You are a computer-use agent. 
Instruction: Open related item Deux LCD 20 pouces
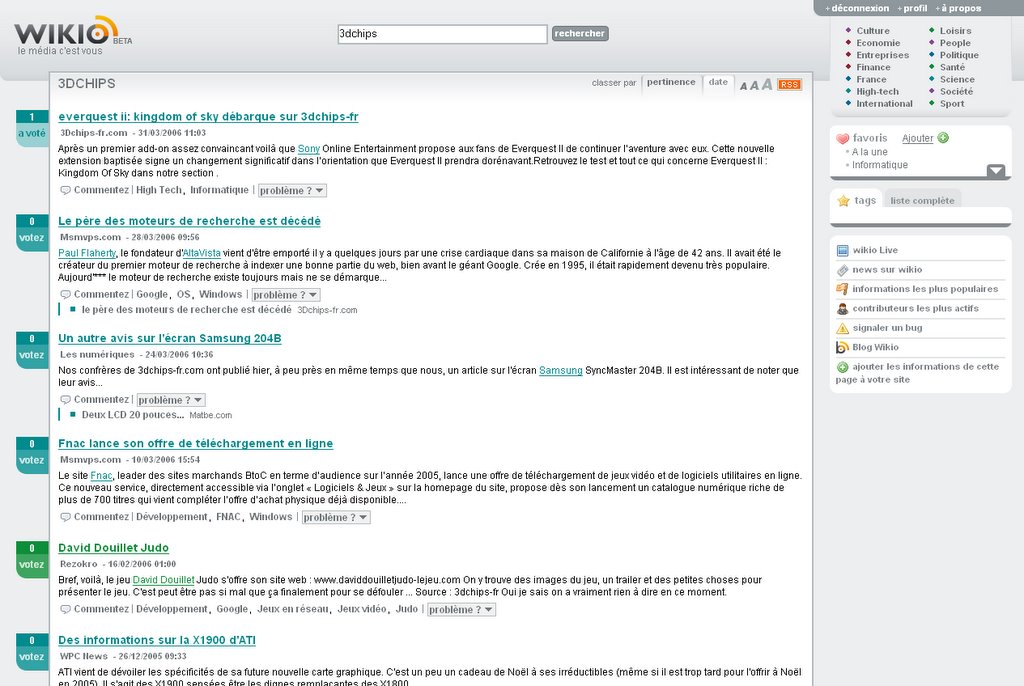click(x=133, y=415)
